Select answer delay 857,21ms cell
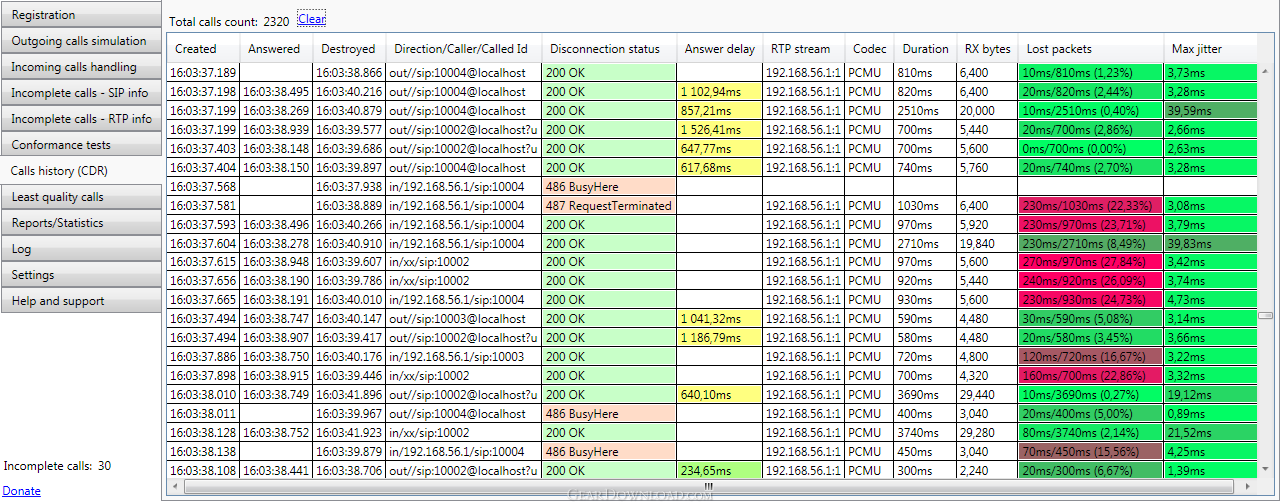This screenshot has width=1280, height=503. click(719, 111)
